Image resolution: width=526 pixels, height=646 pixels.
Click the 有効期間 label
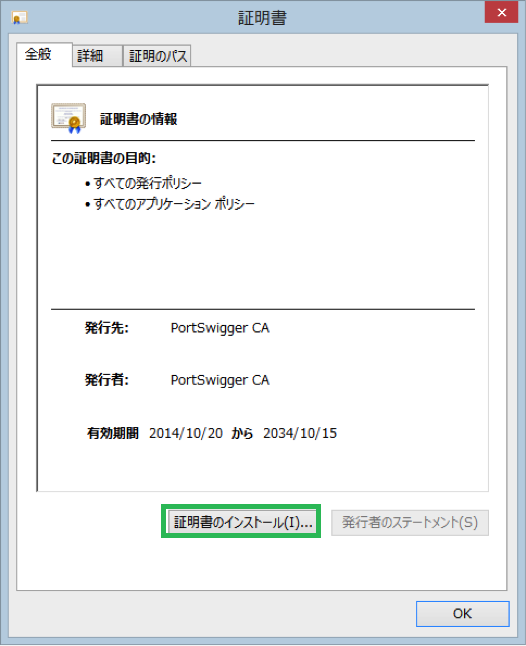[x=113, y=433]
